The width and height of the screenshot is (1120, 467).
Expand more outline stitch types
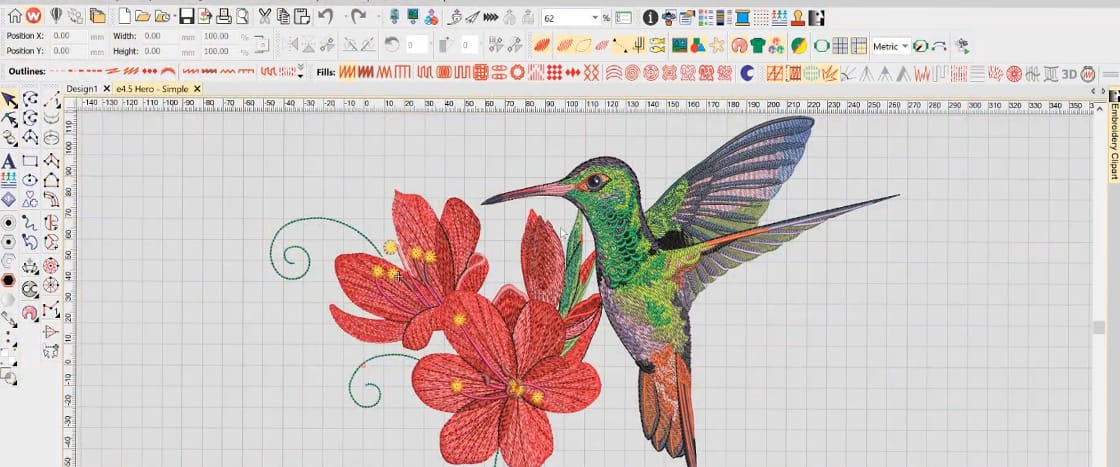(x=300, y=72)
